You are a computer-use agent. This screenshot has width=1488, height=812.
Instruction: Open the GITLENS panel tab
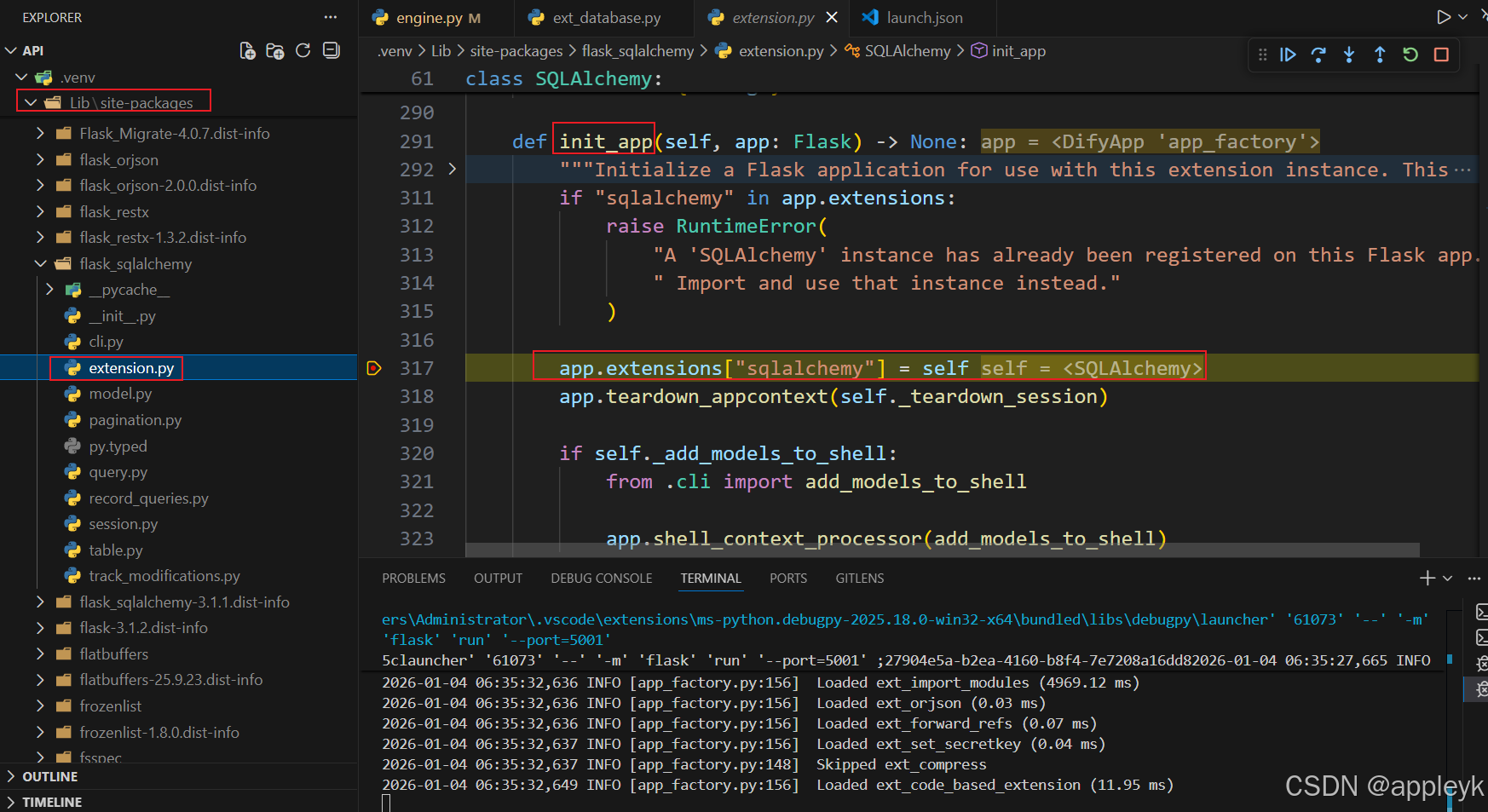click(x=859, y=579)
